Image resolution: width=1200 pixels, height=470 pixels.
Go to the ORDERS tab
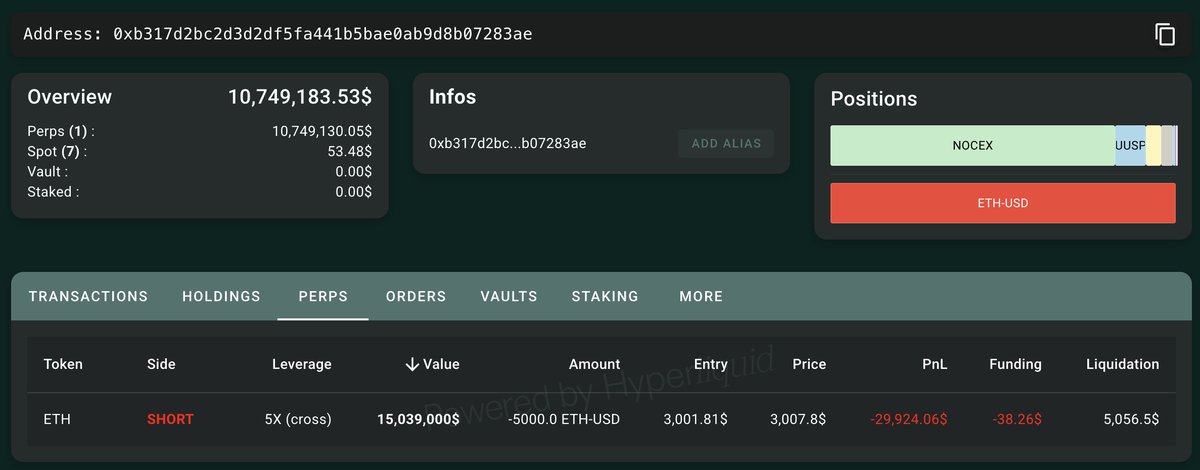click(416, 296)
